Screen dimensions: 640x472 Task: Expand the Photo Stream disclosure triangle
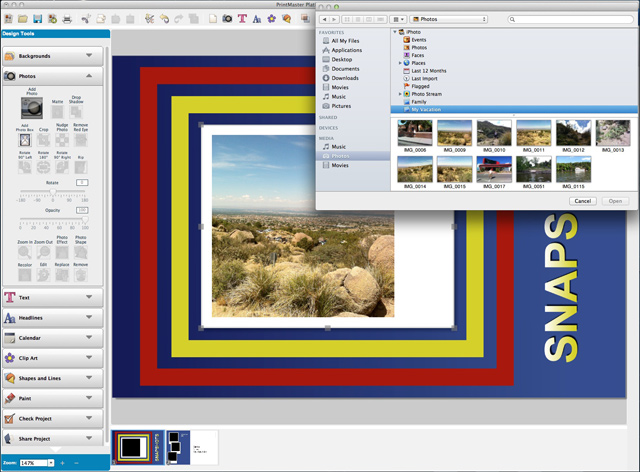pyautogui.click(x=401, y=93)
